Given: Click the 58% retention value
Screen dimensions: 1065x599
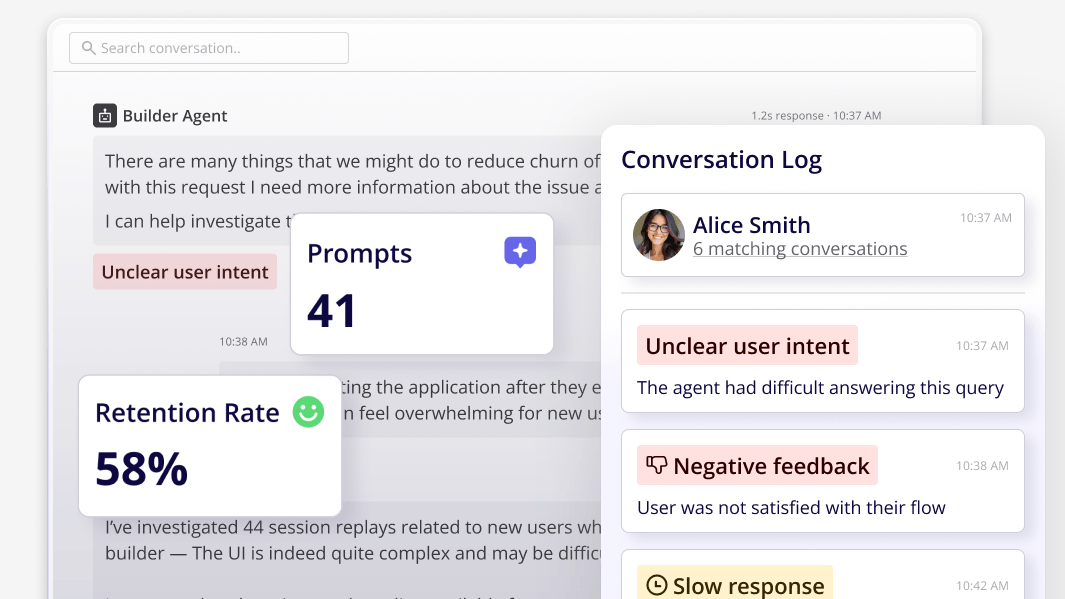Looking at the screenshot, I should 141,469.
